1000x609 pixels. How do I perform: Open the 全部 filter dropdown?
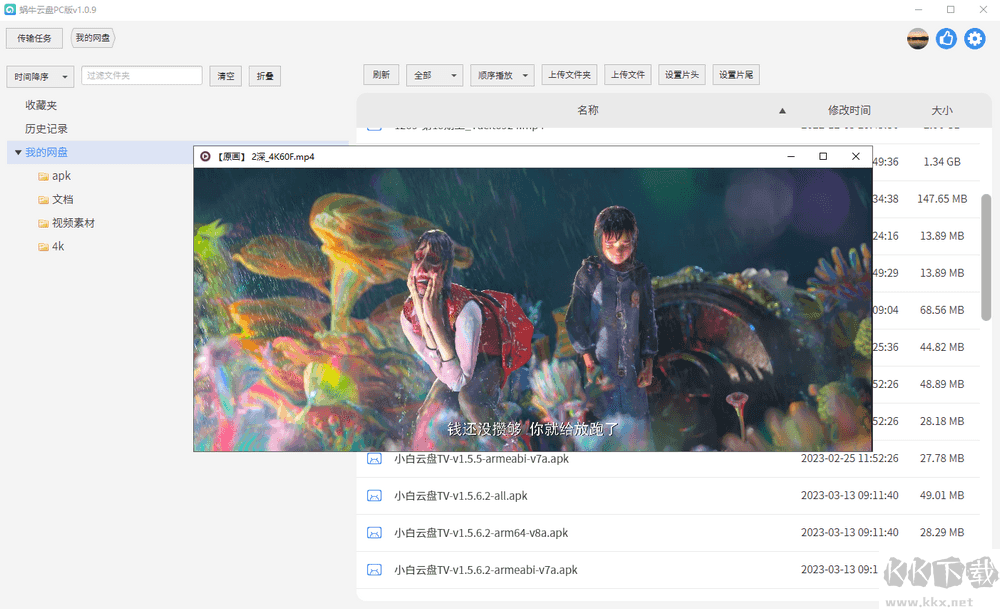pyautogui.click(x=434, y=74)
